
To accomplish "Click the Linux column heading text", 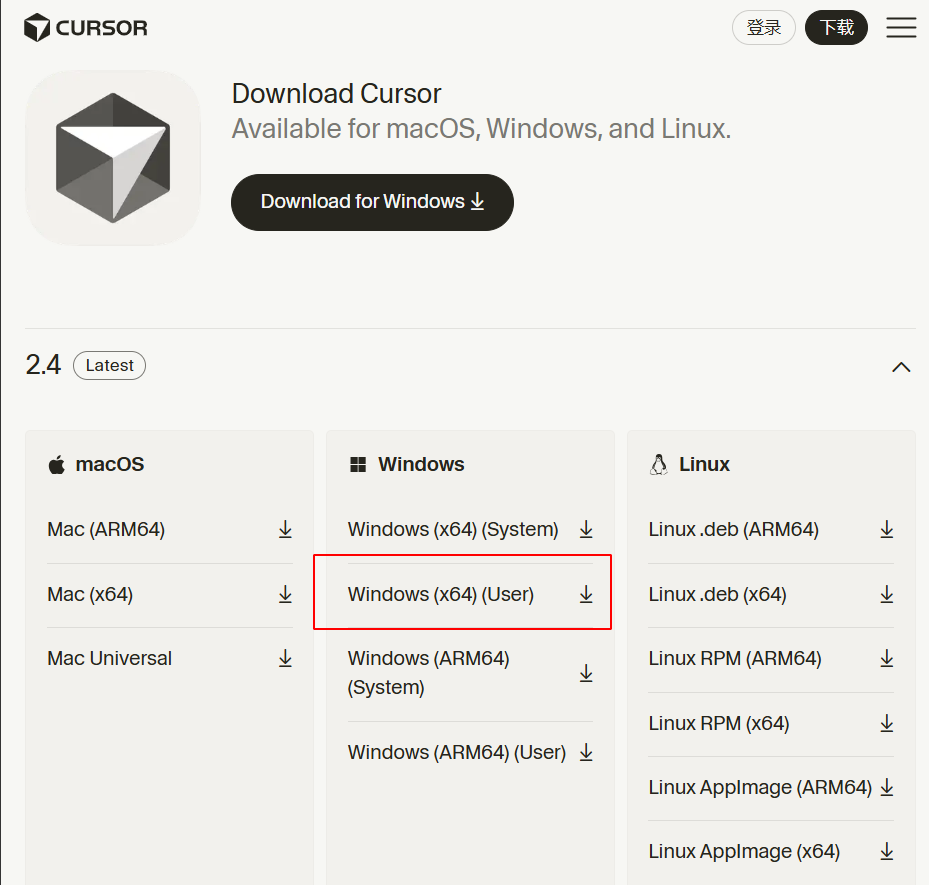I will tap(704, 464).
